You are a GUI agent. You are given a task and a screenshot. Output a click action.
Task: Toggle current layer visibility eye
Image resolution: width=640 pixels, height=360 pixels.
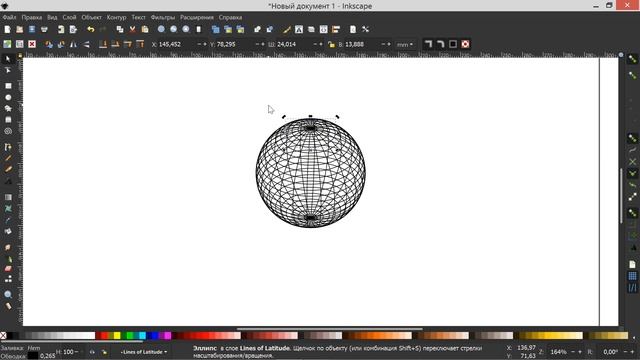tap(92, 352)
